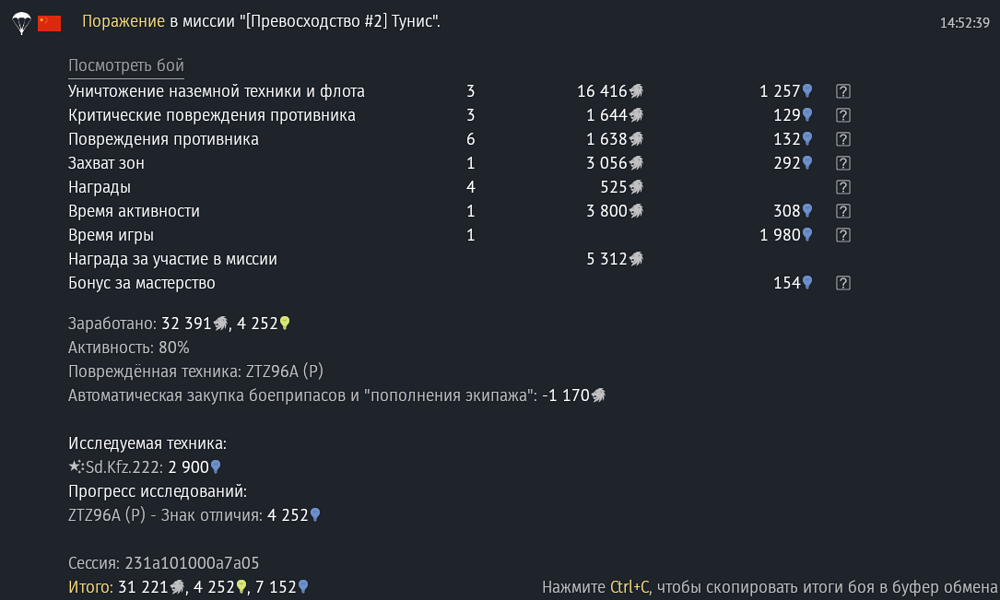Click help icon for "Бонус за мастерство"
Screen dimensions: 1000x600
coord(843,282)
